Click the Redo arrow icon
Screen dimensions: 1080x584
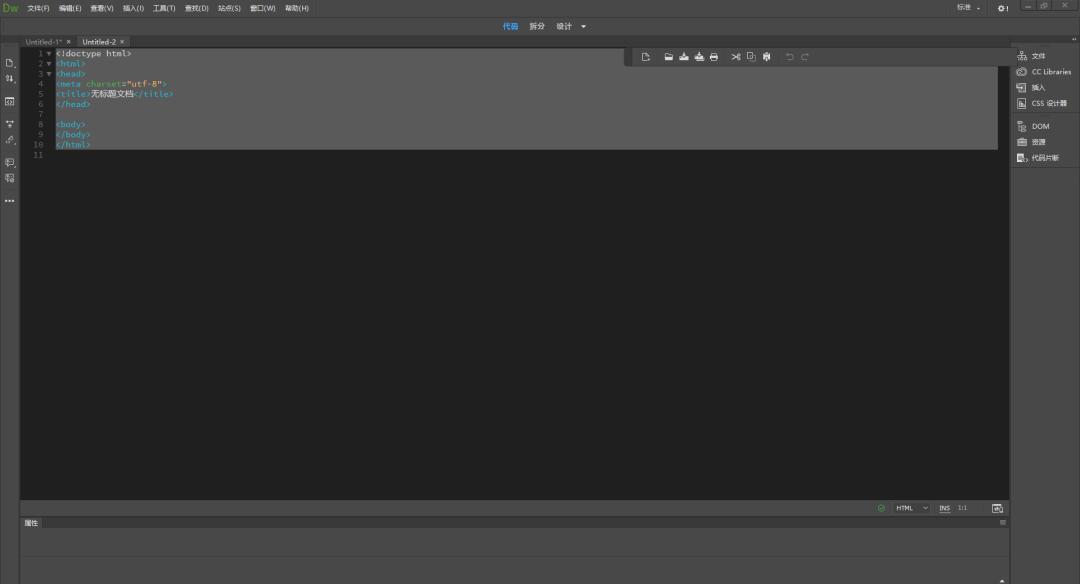(x=804, y=57)
